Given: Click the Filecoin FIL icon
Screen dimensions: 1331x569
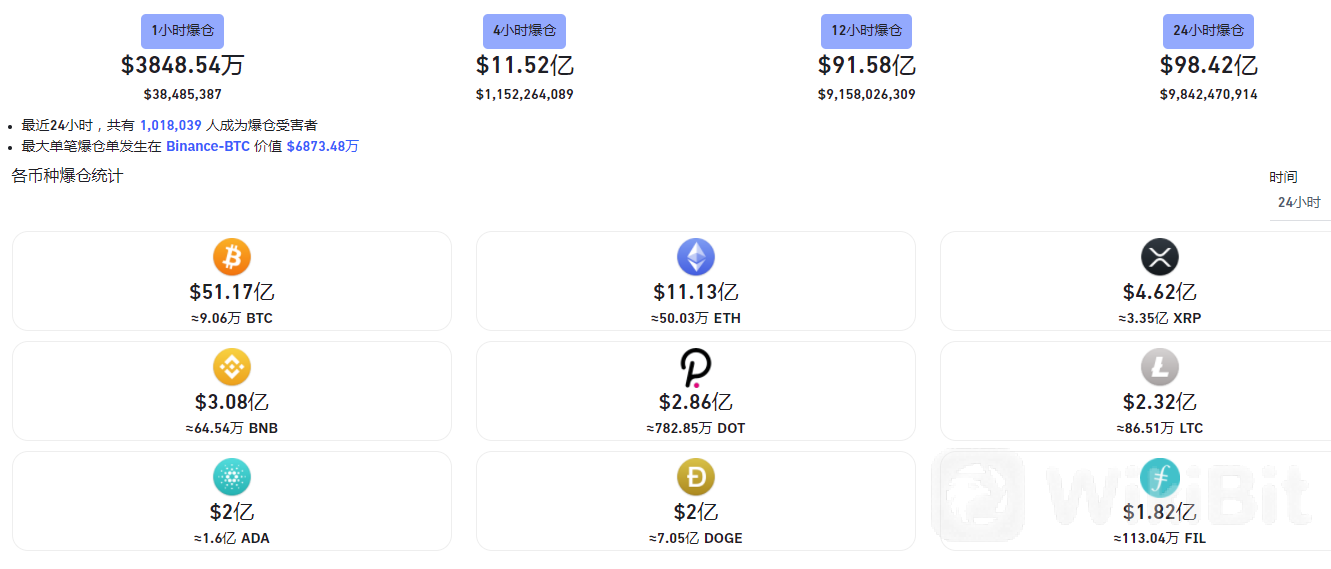Looking at the screenshot, I should [x=1160, y=478].
